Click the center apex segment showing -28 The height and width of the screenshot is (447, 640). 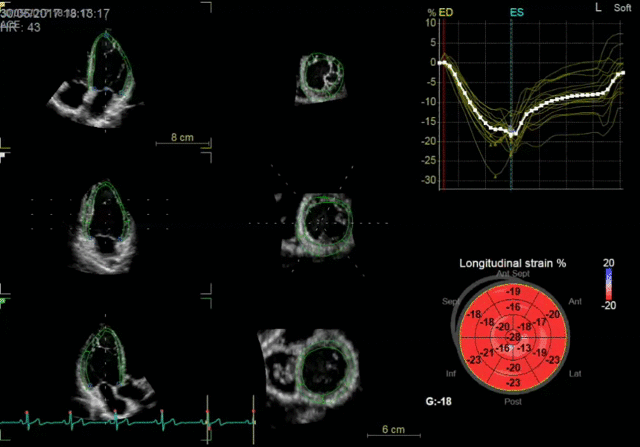pos(512,337)
